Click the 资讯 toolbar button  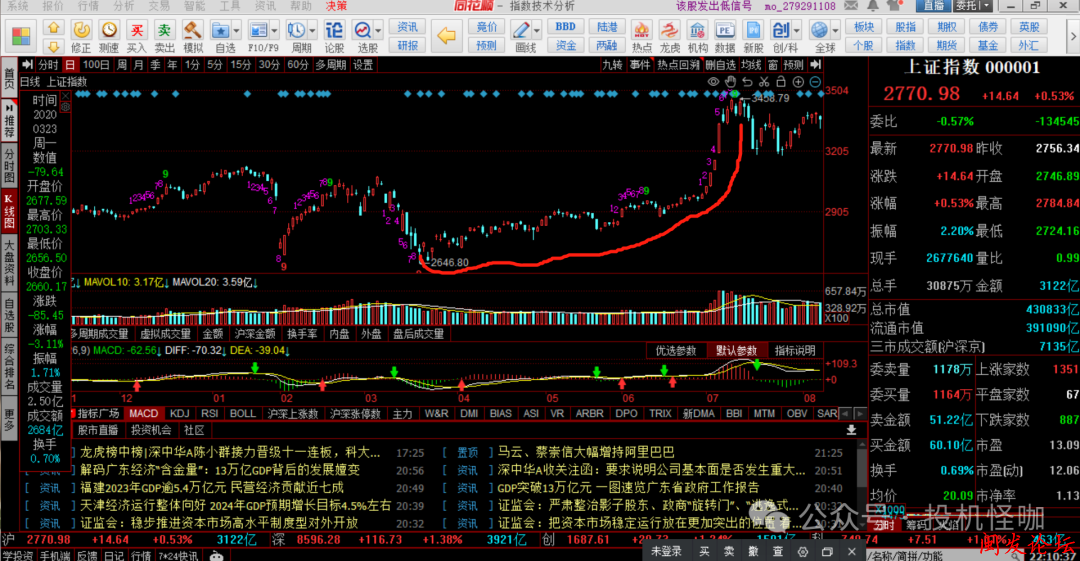coord(407,27)
